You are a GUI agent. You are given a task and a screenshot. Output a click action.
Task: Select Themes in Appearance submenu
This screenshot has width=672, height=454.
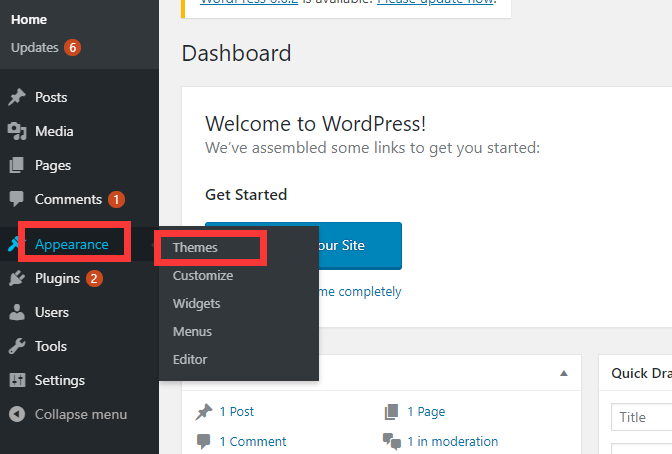[x=195, y=247]
